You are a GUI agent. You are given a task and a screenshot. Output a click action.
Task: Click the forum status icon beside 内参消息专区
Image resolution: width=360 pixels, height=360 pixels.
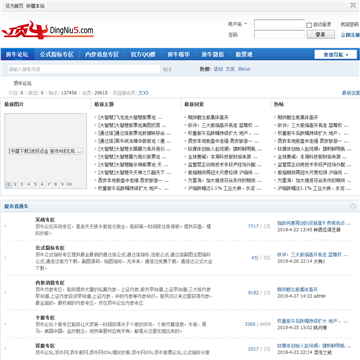5,293
